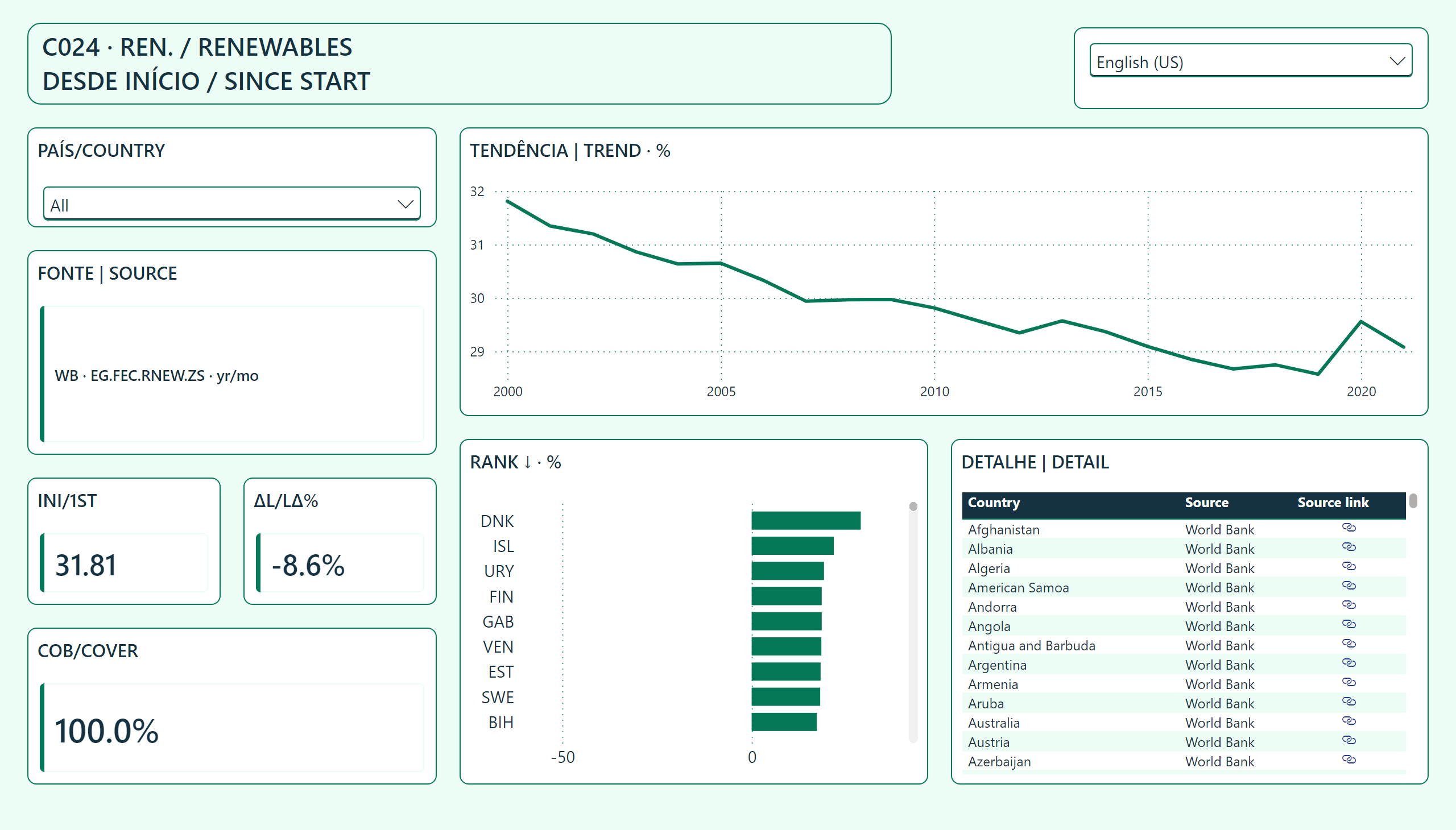Screen dimensions: 1456x830
Task: Click the INI/1ST card value 31.81
Action: tap(85, 566)
